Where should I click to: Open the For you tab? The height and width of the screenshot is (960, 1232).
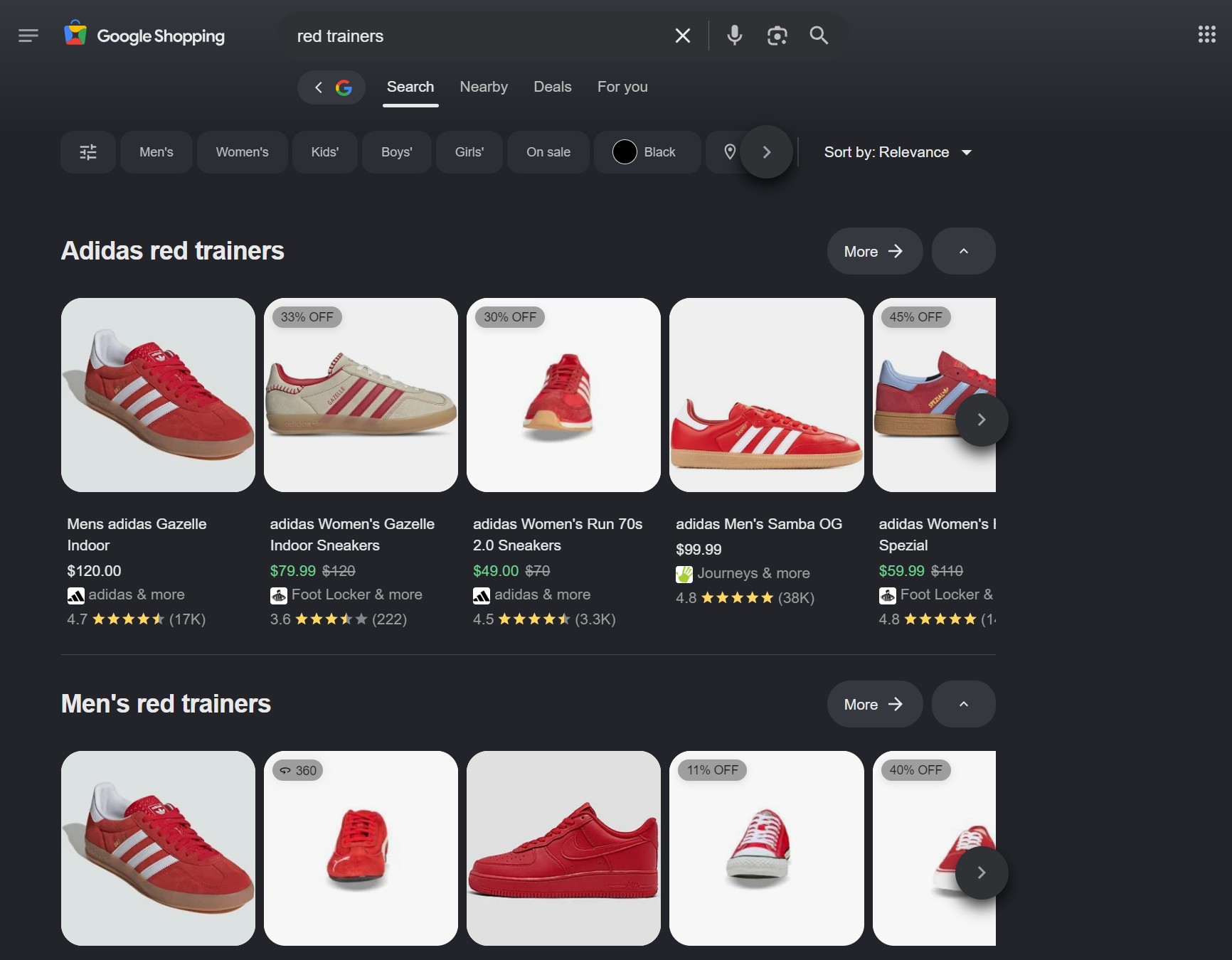[622, 87]
